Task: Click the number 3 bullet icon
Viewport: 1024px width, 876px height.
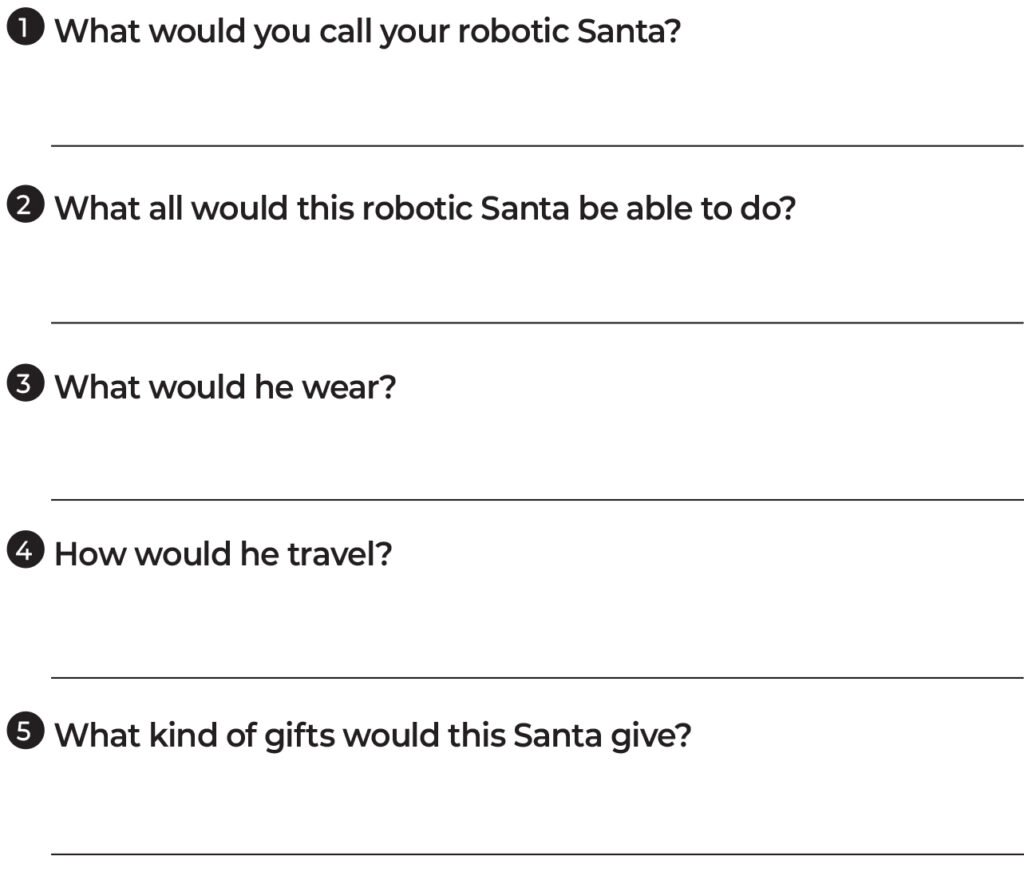Action: pos(24,385)
